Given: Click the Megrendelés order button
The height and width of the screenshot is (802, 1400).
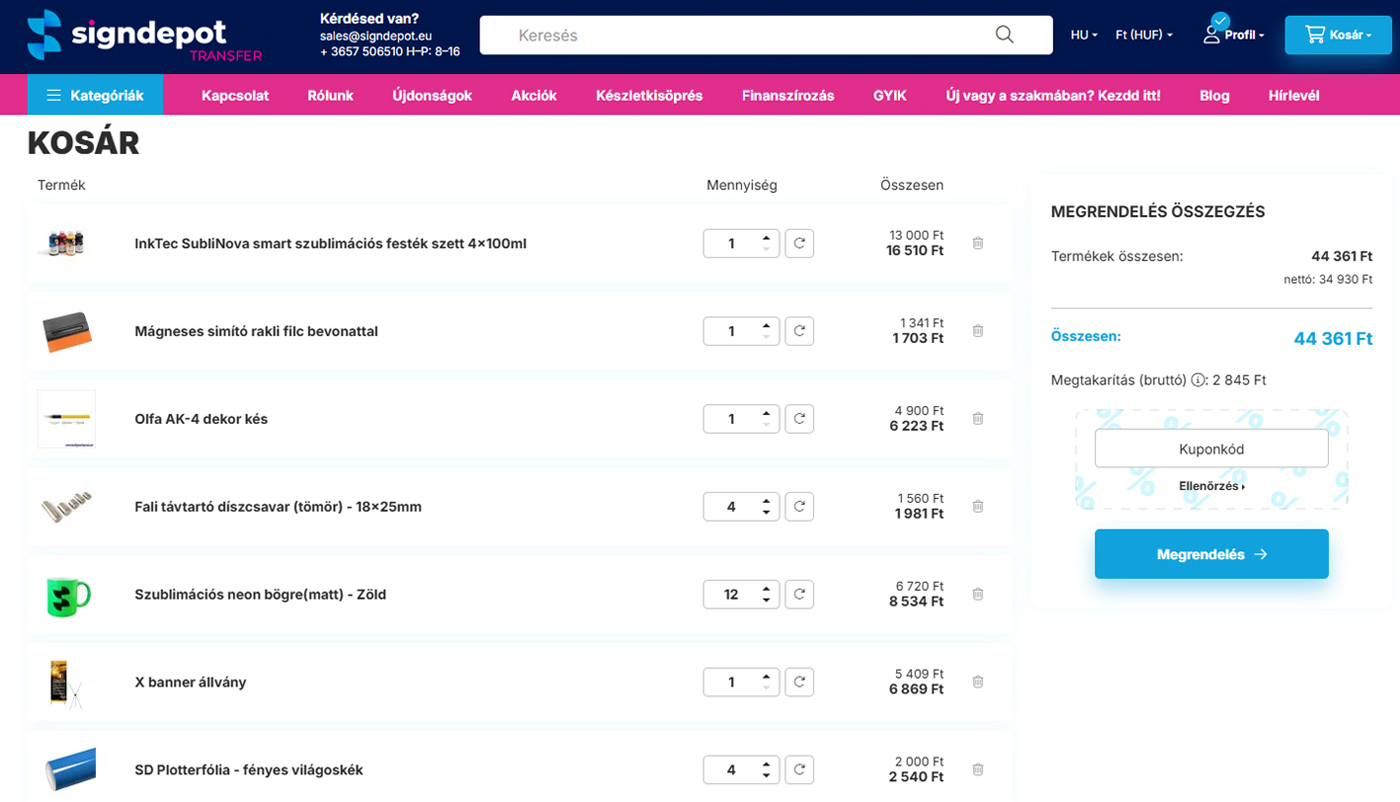Looking at the screenshot, I should pos(1211,554).
